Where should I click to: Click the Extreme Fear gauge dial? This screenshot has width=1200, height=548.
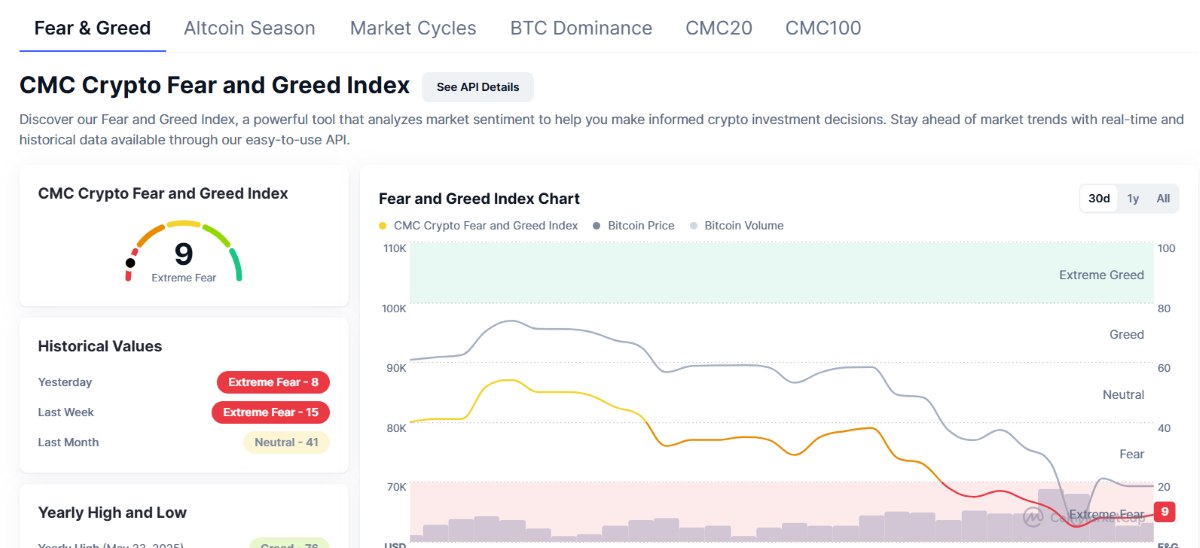[x=184, y=252]
